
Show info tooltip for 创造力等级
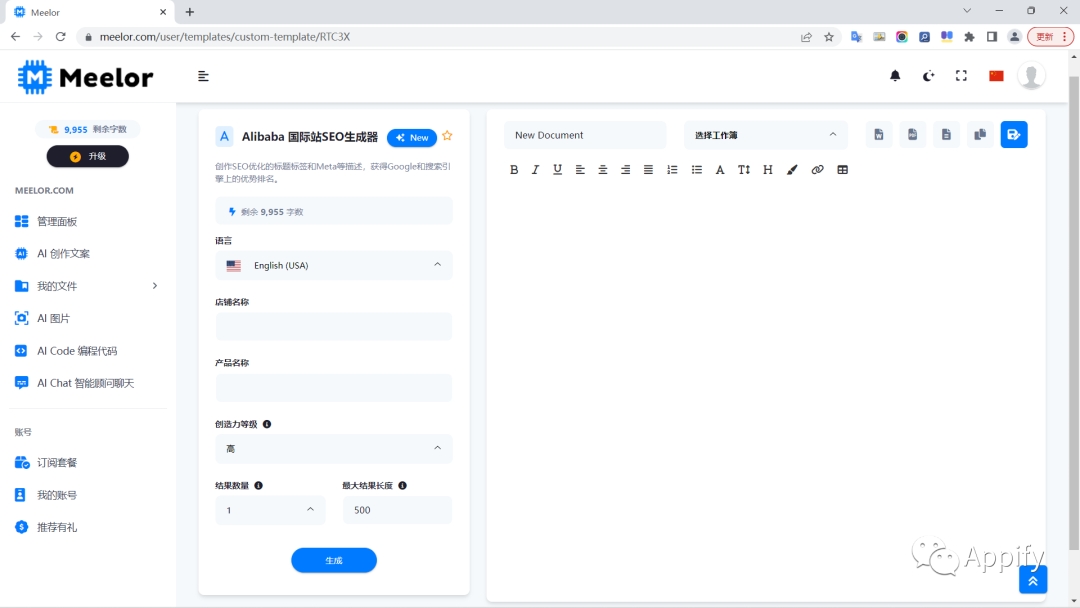click(267, 424)
